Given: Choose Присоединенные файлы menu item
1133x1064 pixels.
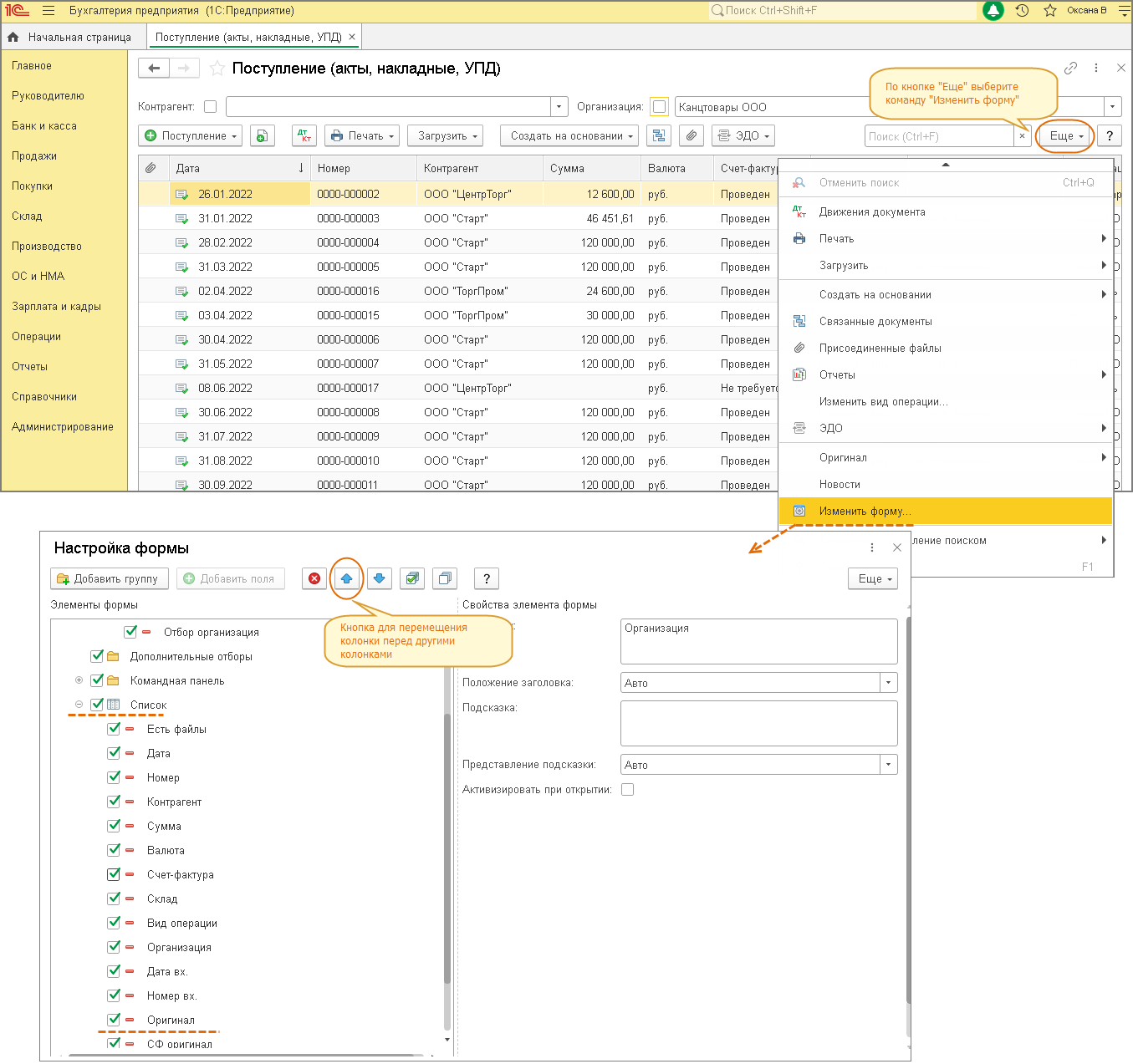Looking at the screenshot, I should coord(946,348).
